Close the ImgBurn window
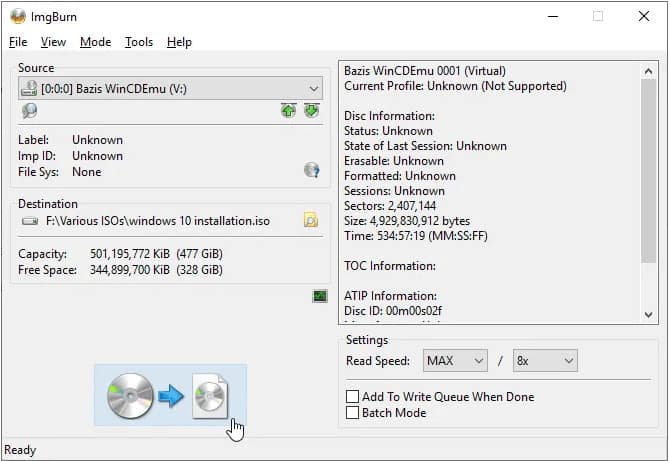Screen dimensions: 670x461 point(644,16)
